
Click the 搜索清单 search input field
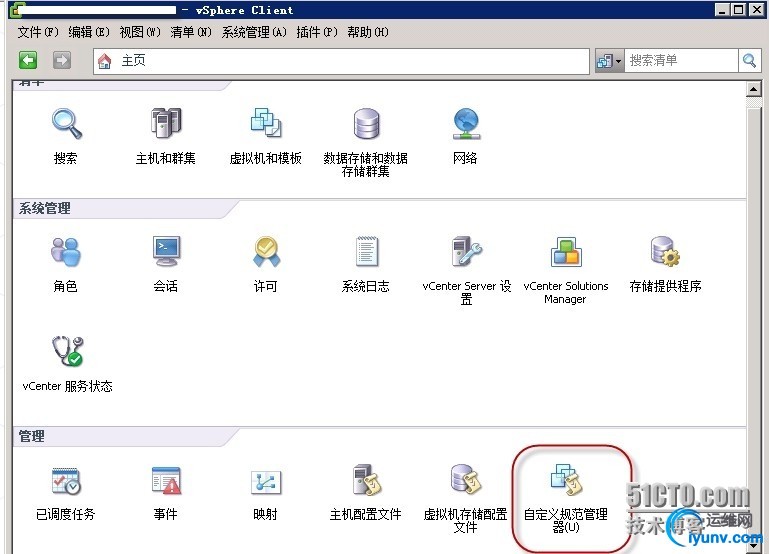click(x=681, y=61)
